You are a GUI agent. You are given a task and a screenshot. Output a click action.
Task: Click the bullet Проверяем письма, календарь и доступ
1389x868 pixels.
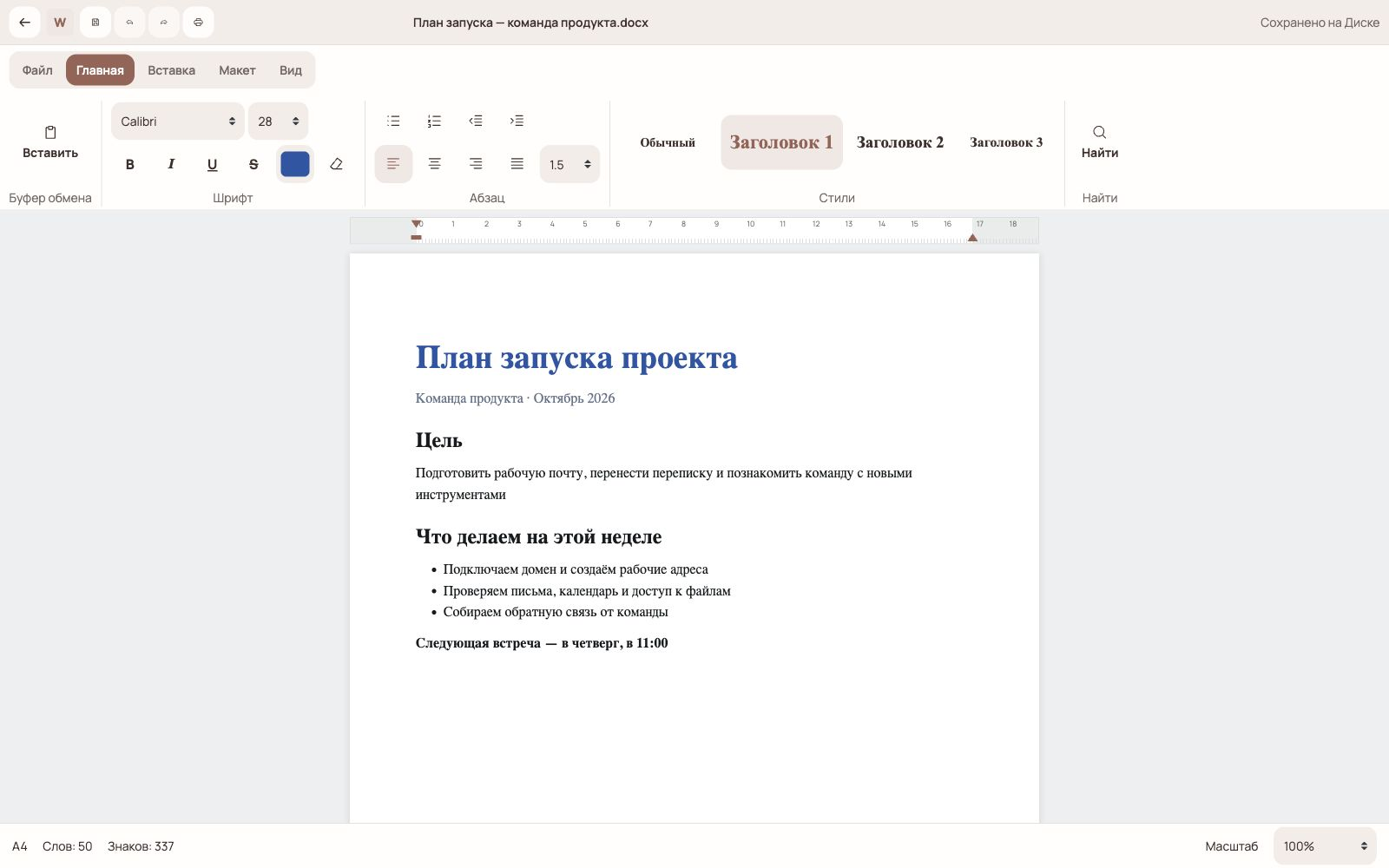587,591
